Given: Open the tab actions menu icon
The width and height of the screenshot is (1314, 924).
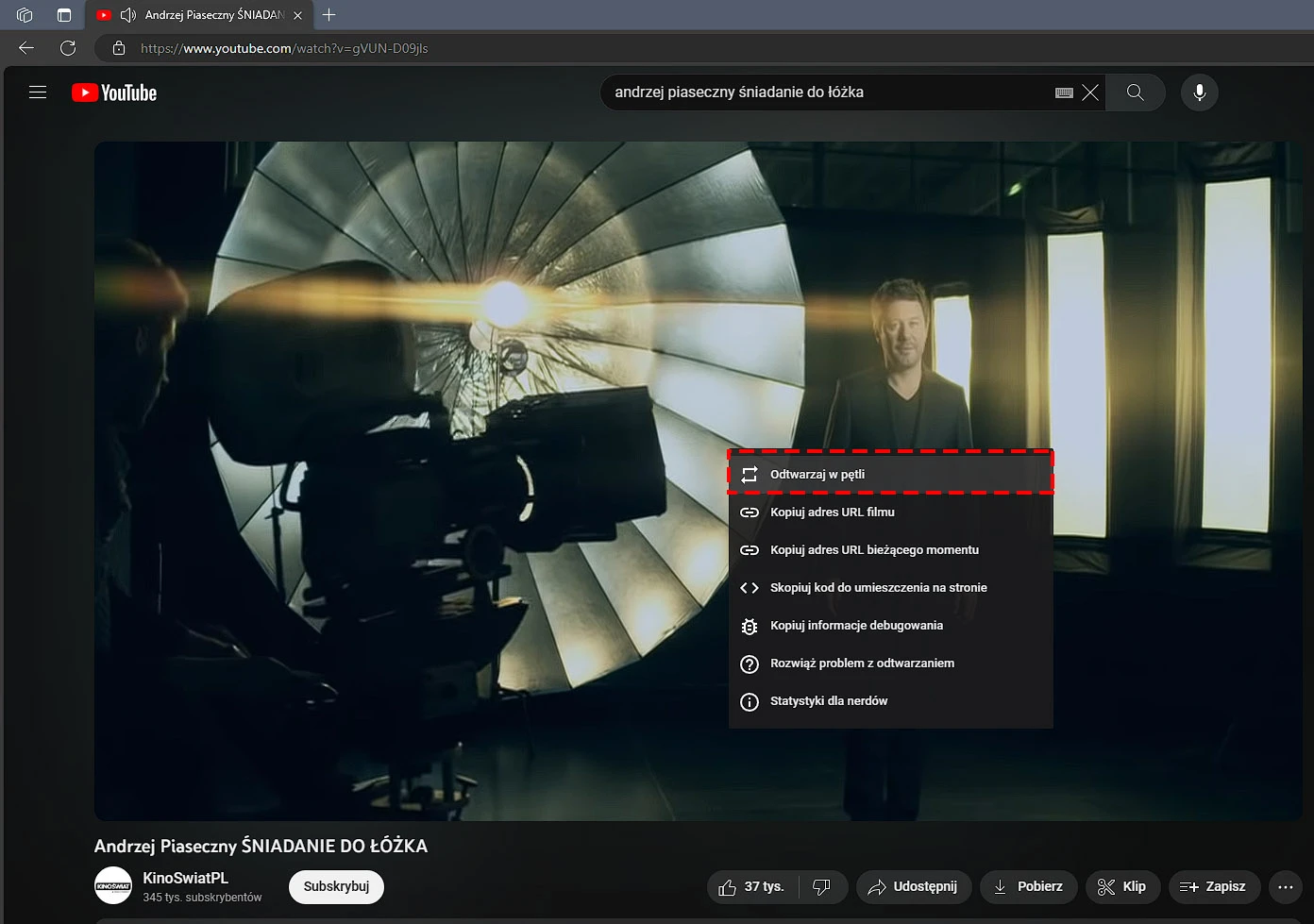Looking at the screenshot, I should (x=64, y=15).
